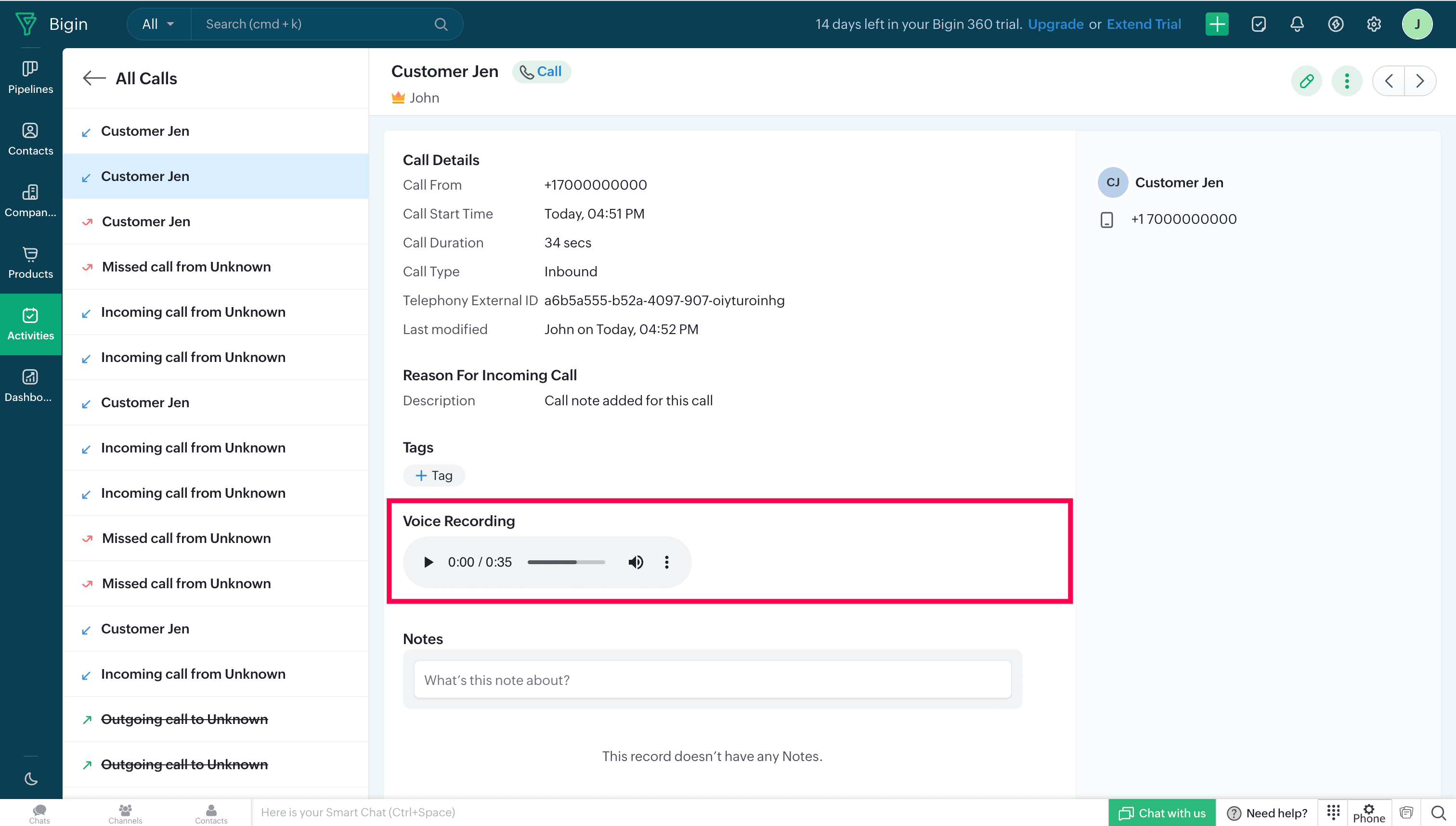Expand the All search filter dropdown

tap(158, 24)
